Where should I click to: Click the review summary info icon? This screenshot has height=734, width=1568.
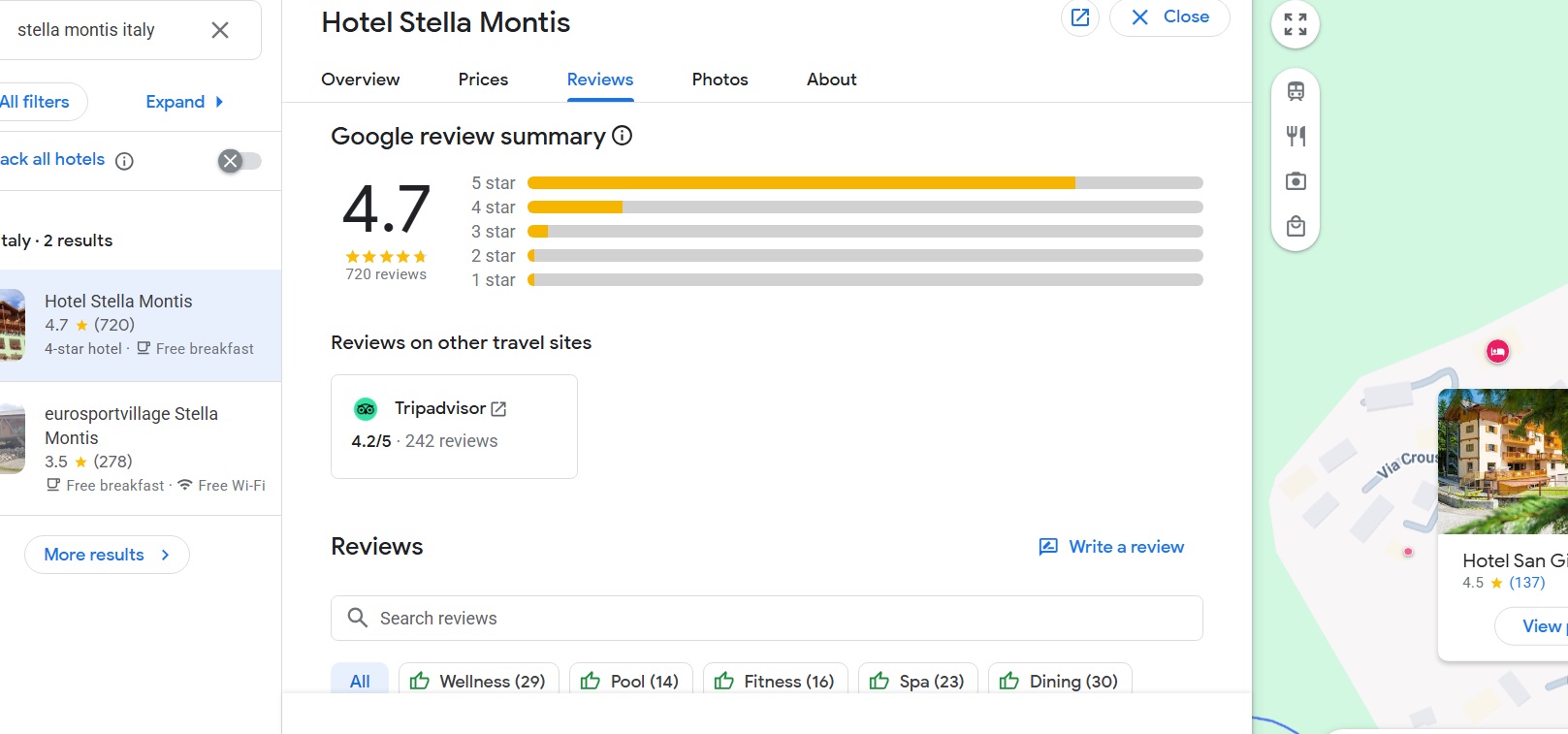tap(623, 136)
